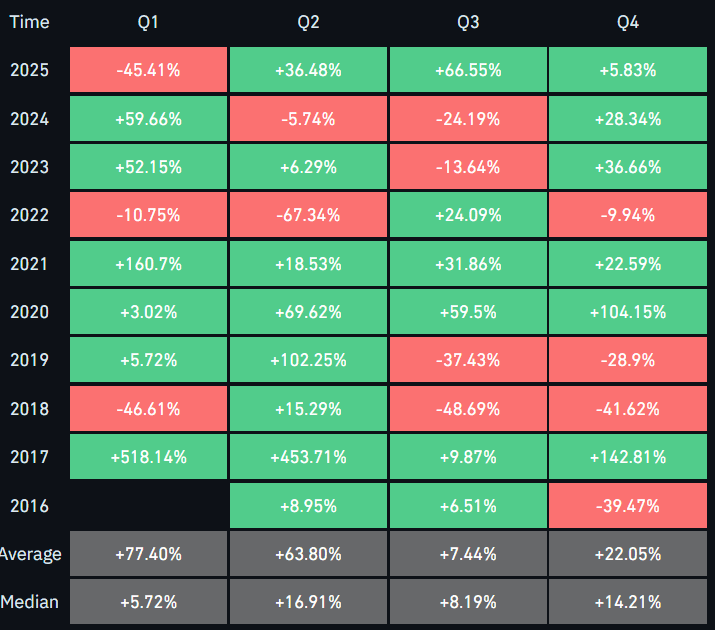Screen dimensions: 715x630
Task: Click the -39.47% cell for 2016
Action: point(628,506)
